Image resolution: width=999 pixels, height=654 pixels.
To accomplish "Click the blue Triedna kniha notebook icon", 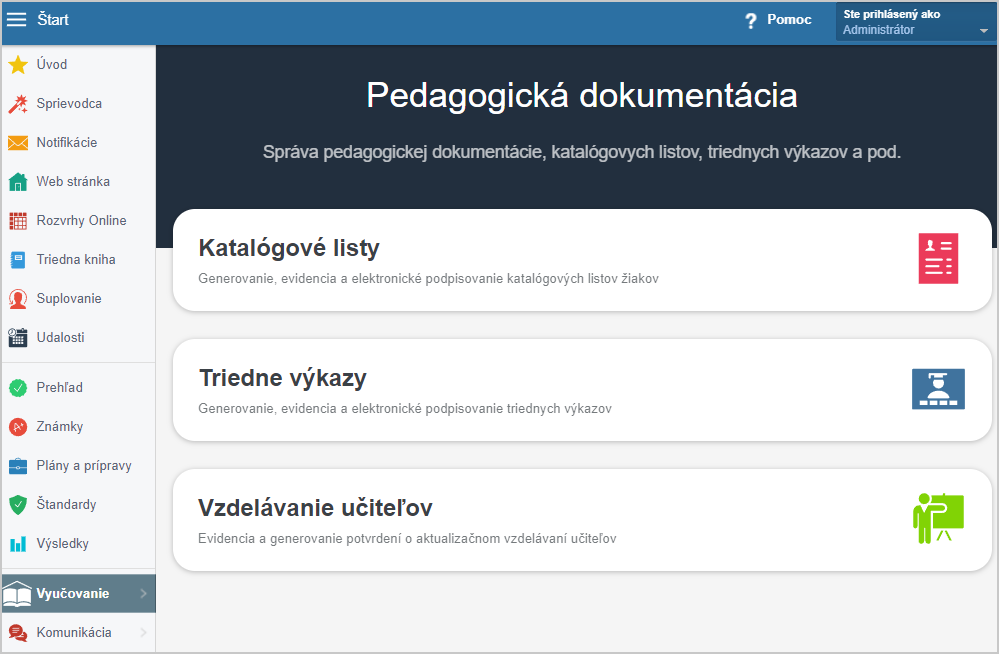I will point(18,260).
